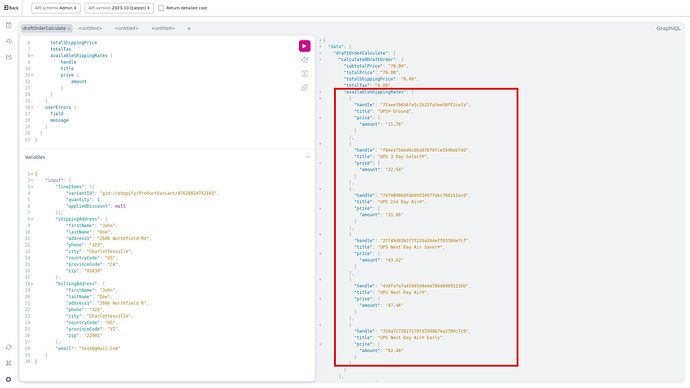Click the totalShippingPrice field in query
The height and width of the screenshot is (388, 690).
73,43
